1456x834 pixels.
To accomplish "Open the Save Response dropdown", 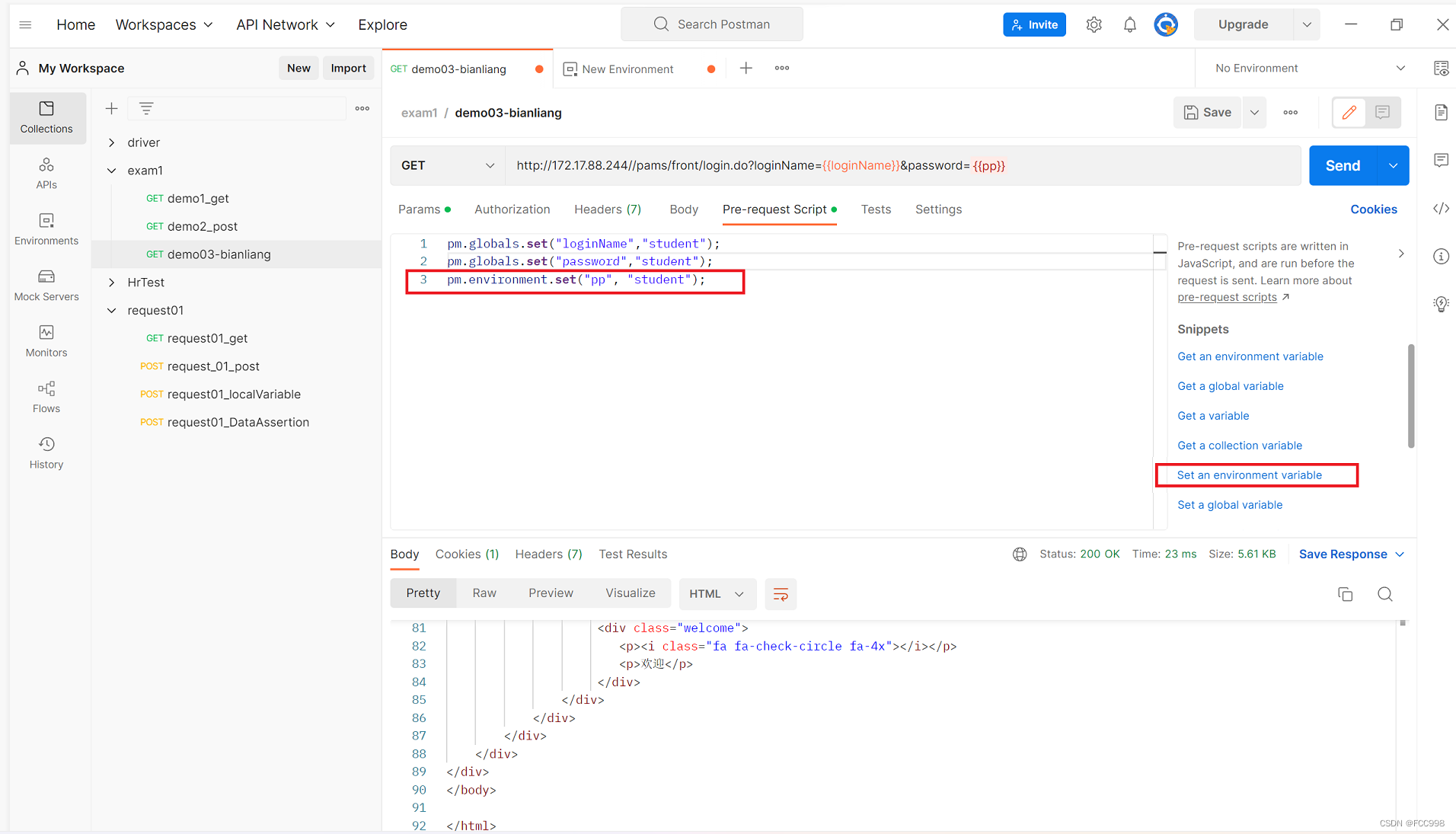I will coord(1351,554).
